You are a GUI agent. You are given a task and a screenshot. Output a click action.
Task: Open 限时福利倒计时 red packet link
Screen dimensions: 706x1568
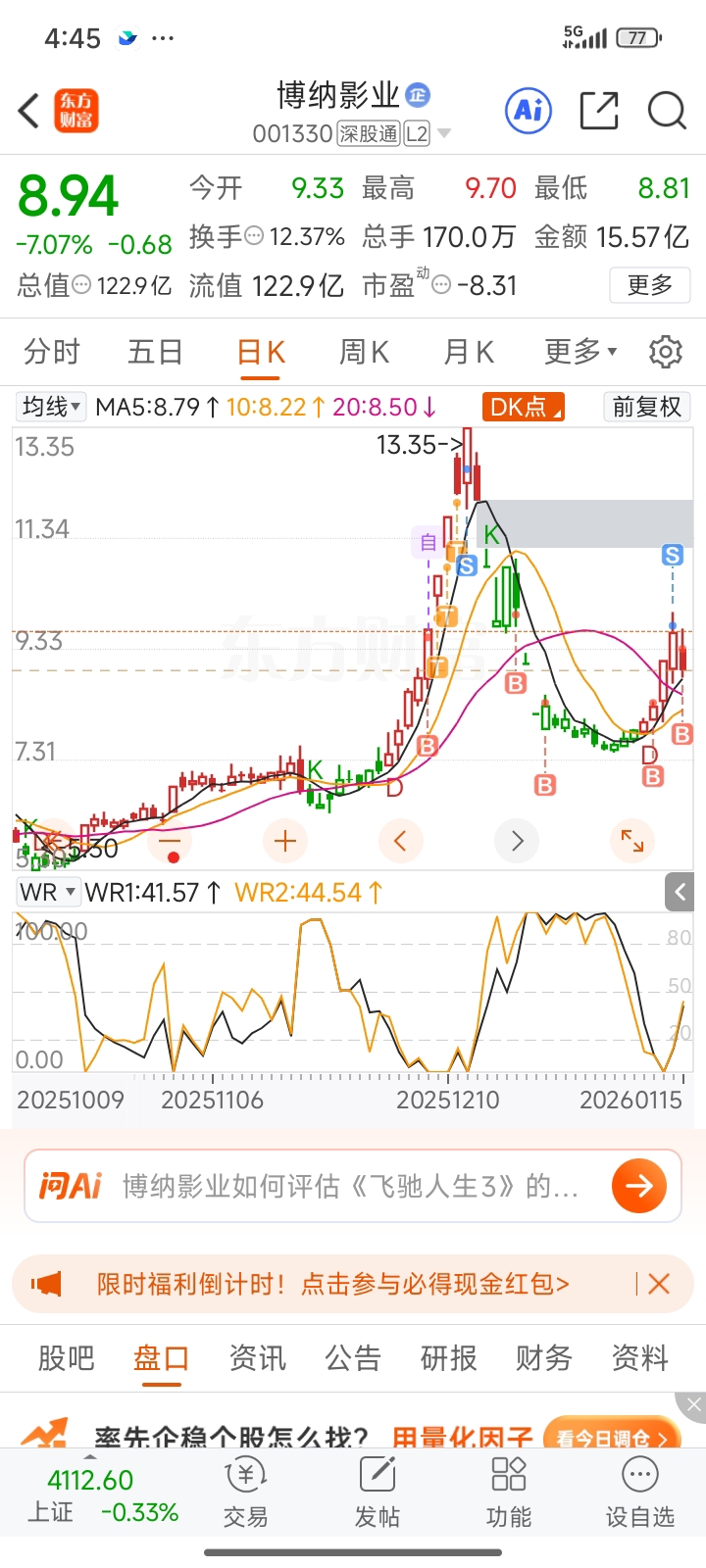332,1284
